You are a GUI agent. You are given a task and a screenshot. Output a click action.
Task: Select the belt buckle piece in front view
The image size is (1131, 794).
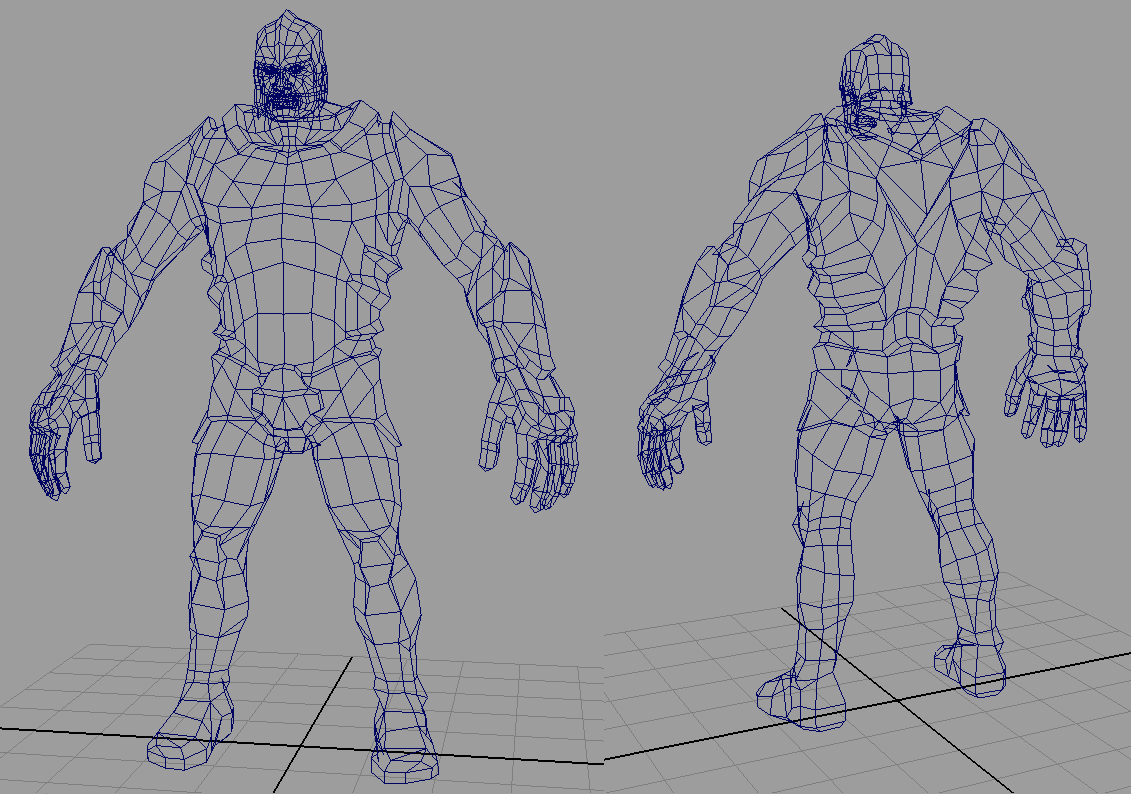click(292, 441)
